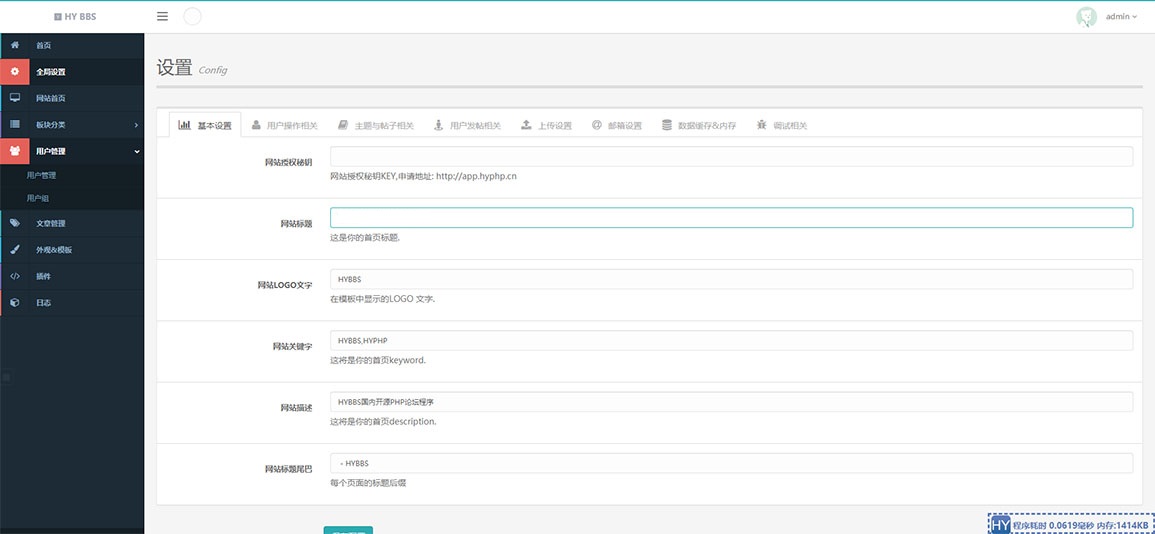Click the database icon of 数据缓存&内存 tab
This screenshot has width=1155, height=534.
click(667, 125)
